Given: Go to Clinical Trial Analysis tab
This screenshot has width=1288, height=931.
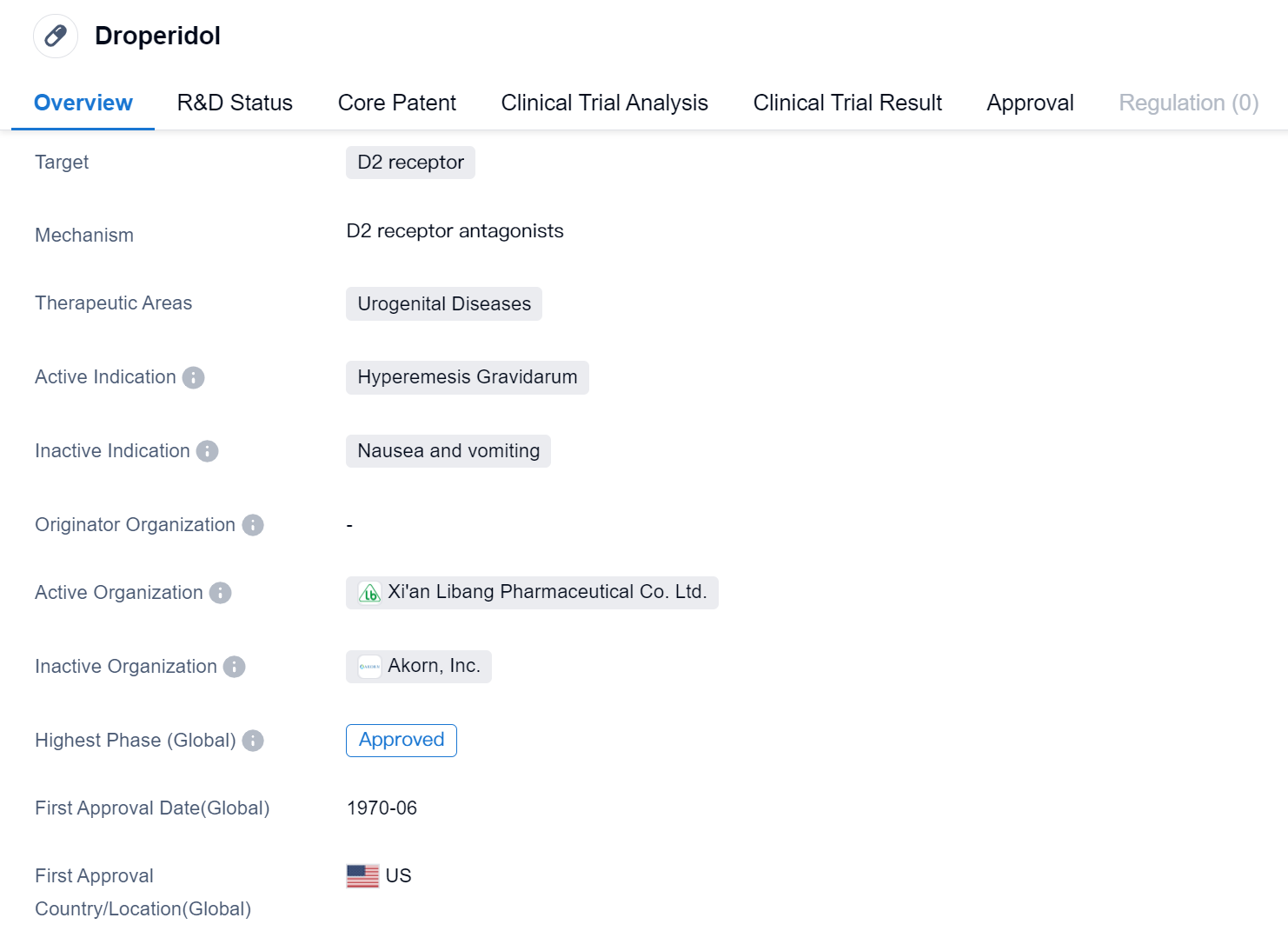Looking at the screenshot, I should [604, 103].
